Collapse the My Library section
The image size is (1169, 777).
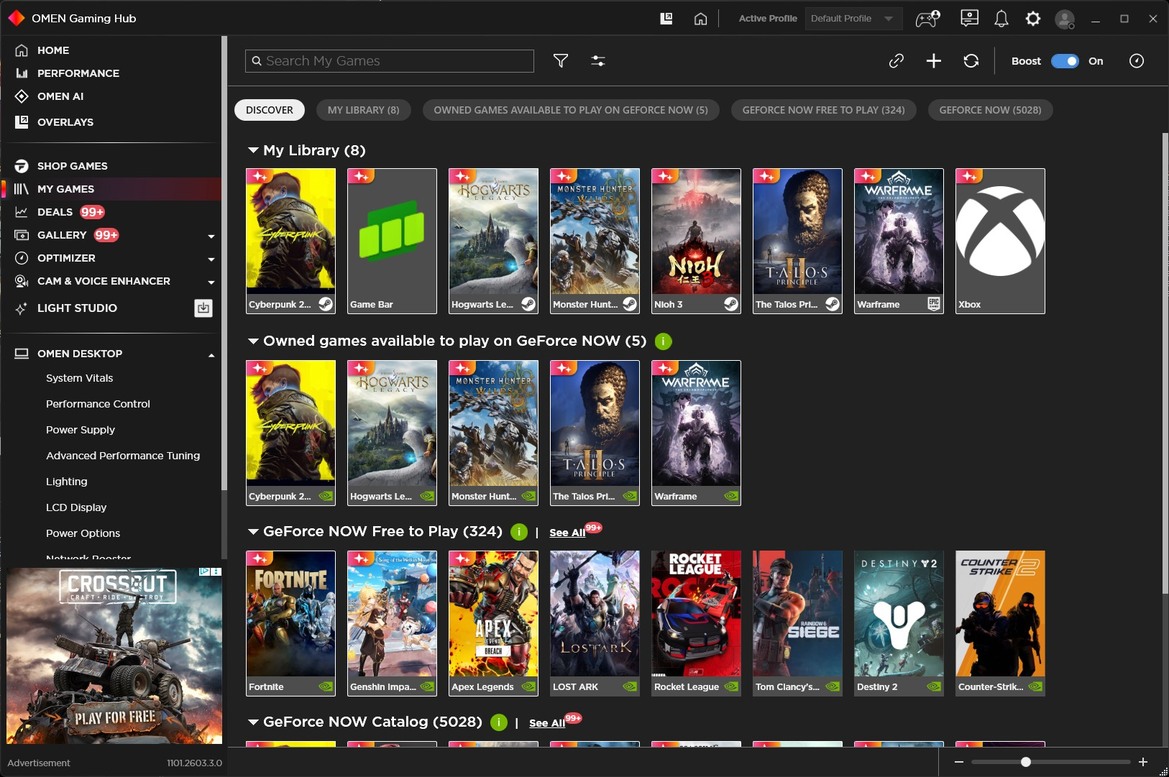253,151
